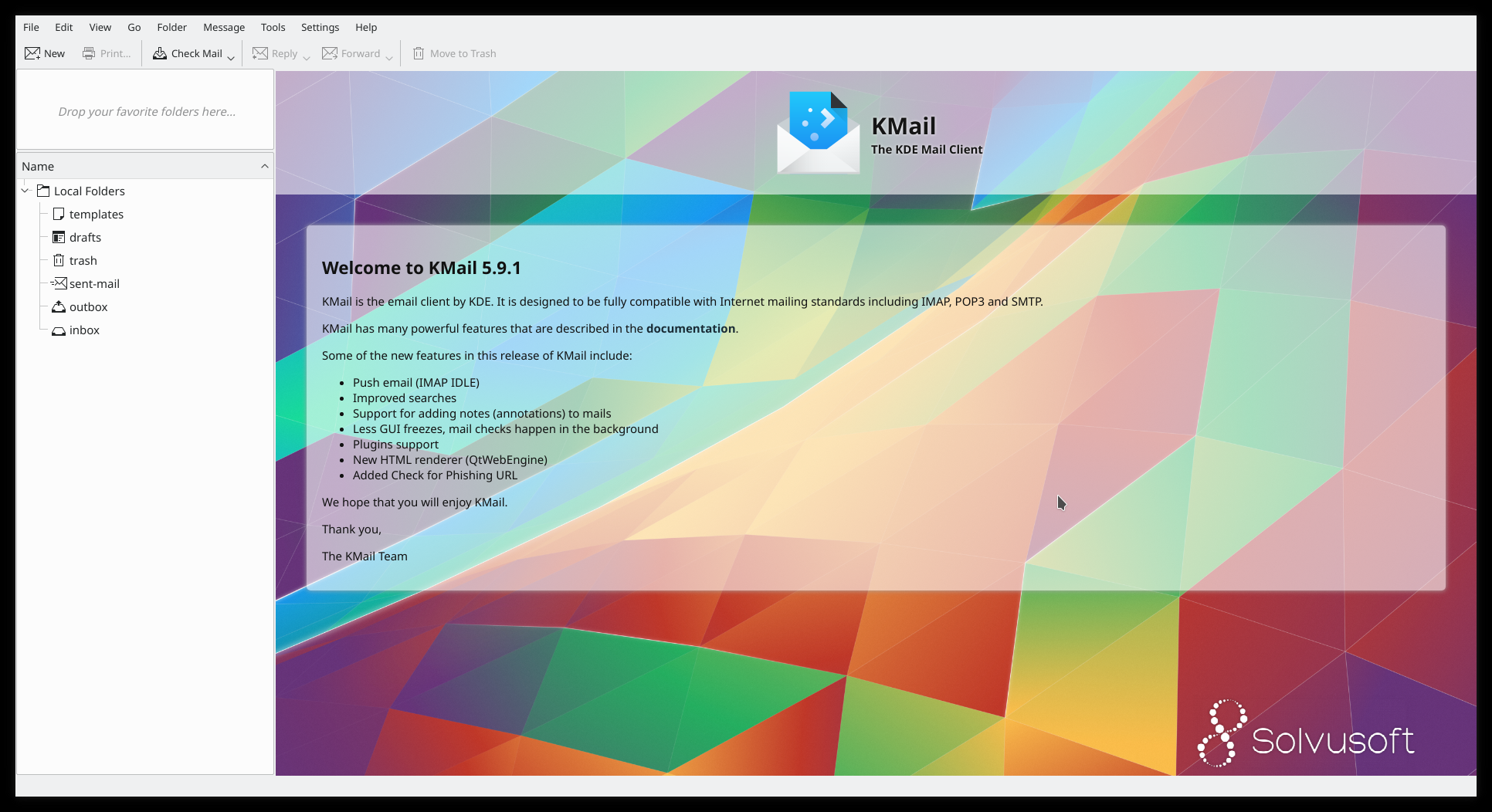The image size is (1492, 812).
Task: Open the Tools menu
Action: (273, 27)
